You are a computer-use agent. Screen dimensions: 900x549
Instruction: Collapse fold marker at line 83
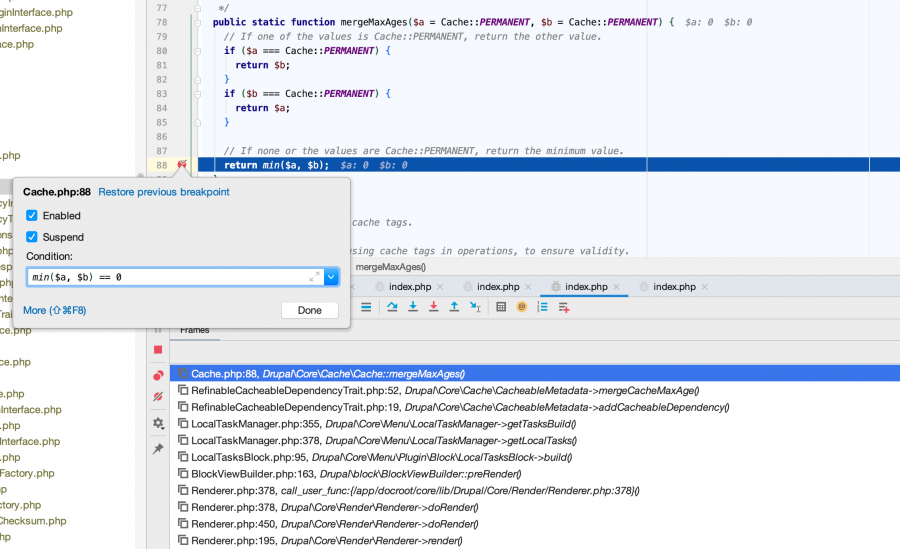(197, 94)
